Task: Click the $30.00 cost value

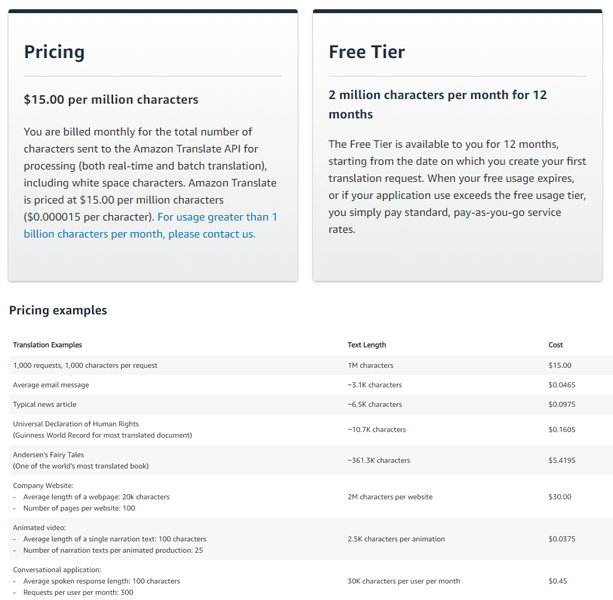Action: [560, 497]
